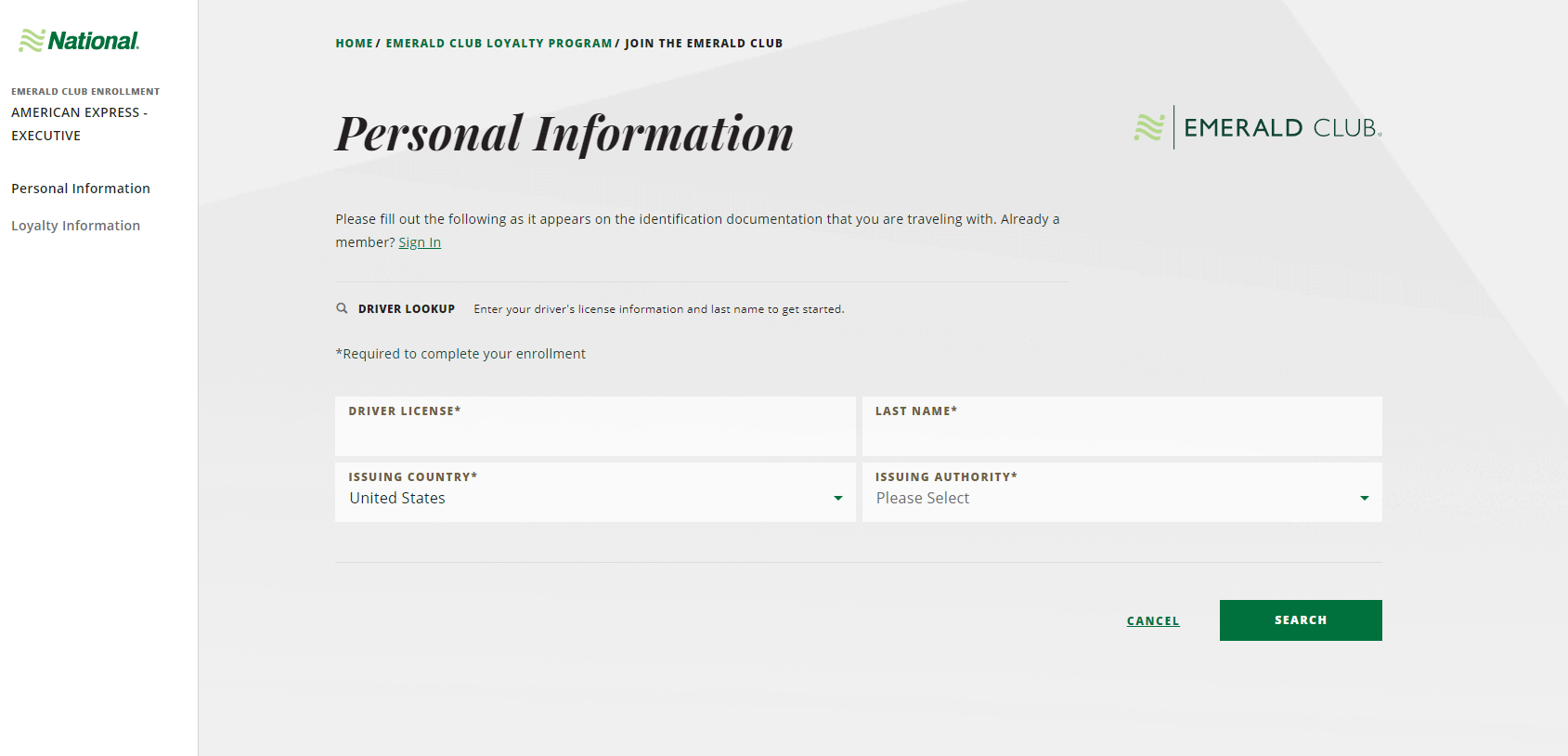Screen dimensions: 1568x756
Task: Focus the Driver License input field
Action: pyautogui.click(x=594, y=433)
